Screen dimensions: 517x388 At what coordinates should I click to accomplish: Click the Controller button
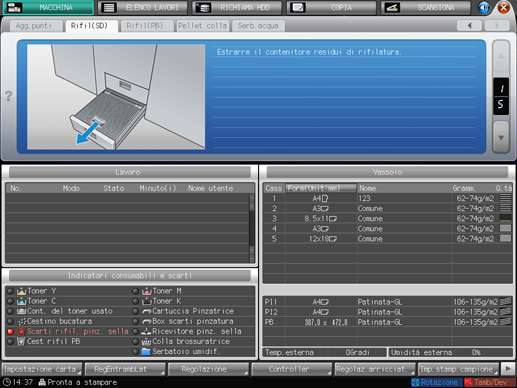tap(291, 369)
